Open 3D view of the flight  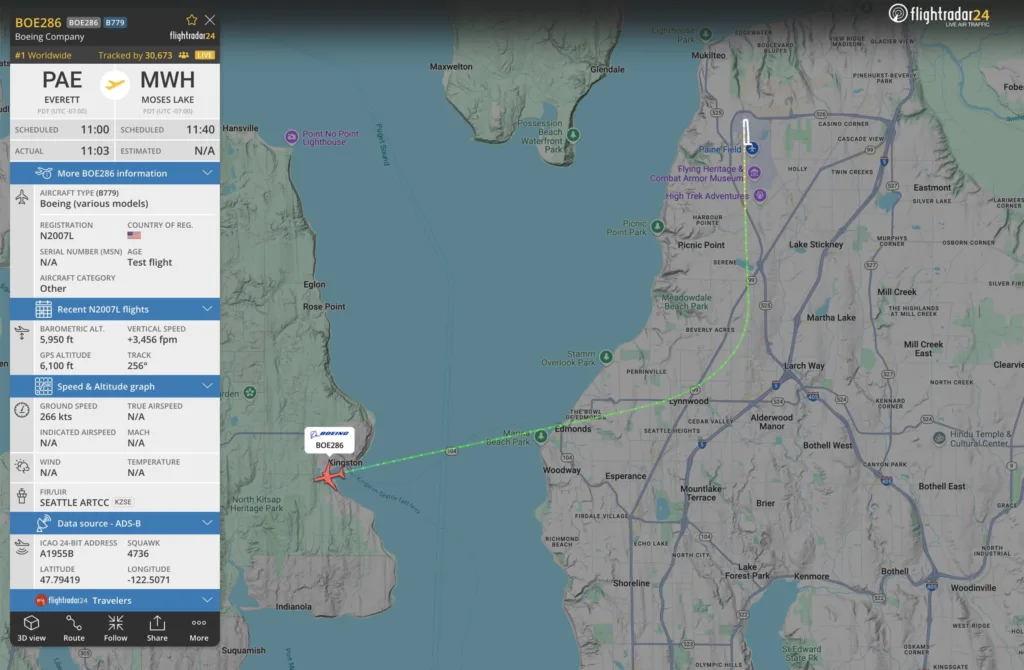[x=31, y=628]
